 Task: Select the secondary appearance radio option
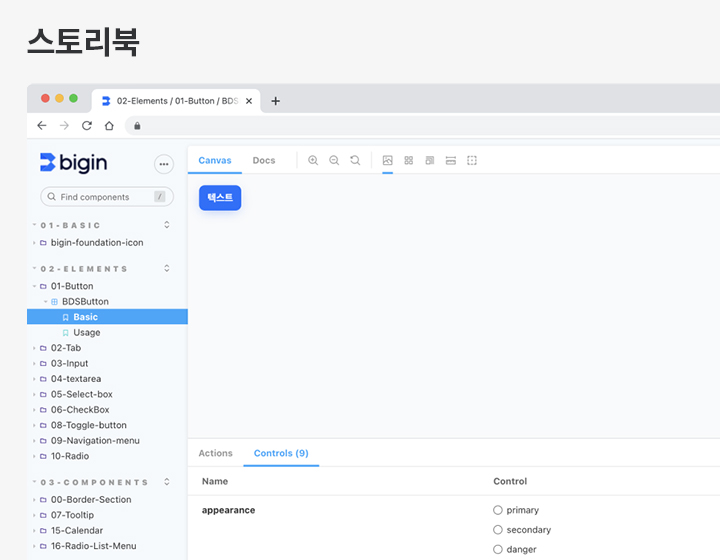[x=498, y=530]
